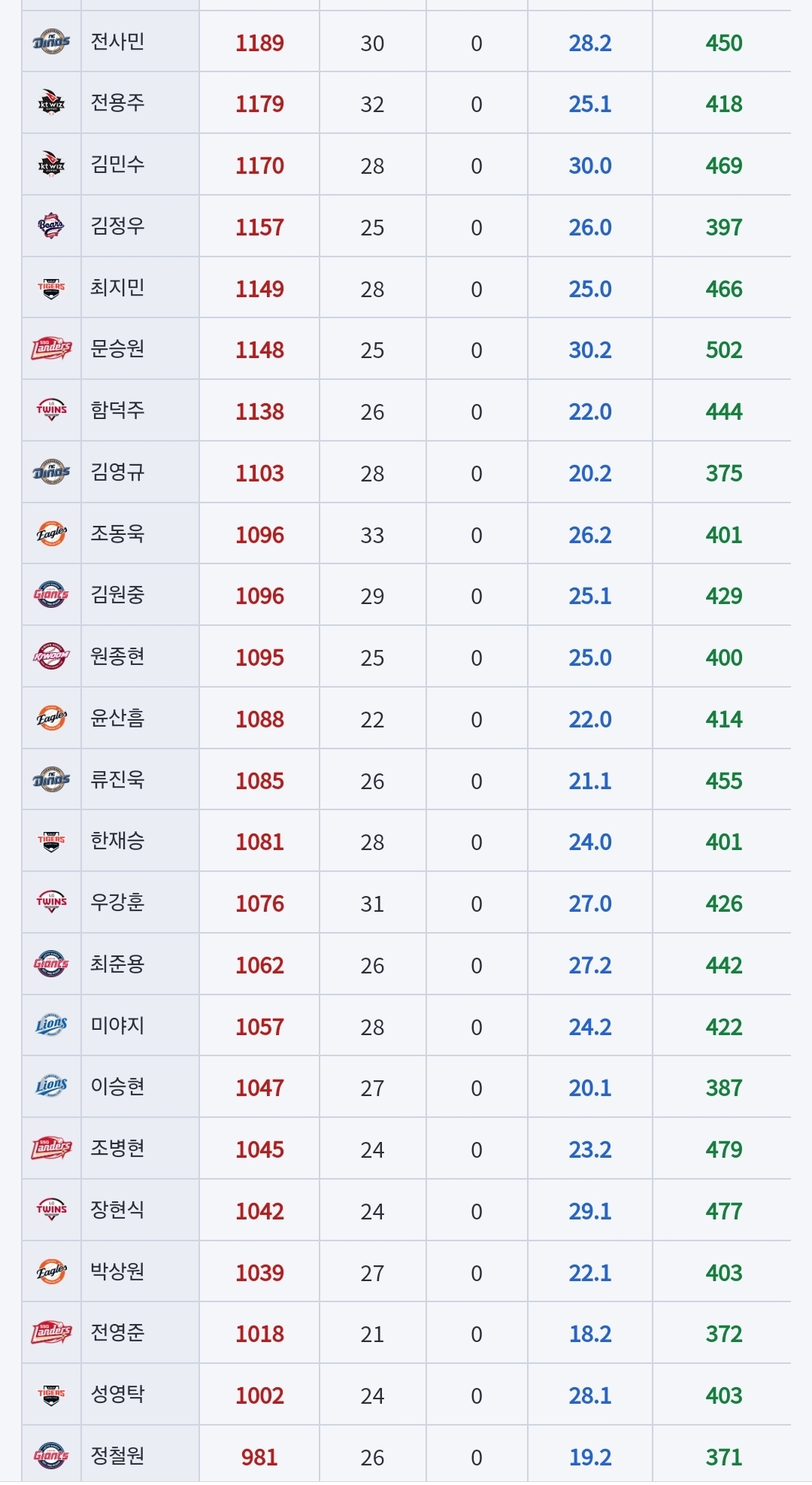Click the green value 479 for 조병현

coord(724,1149)
